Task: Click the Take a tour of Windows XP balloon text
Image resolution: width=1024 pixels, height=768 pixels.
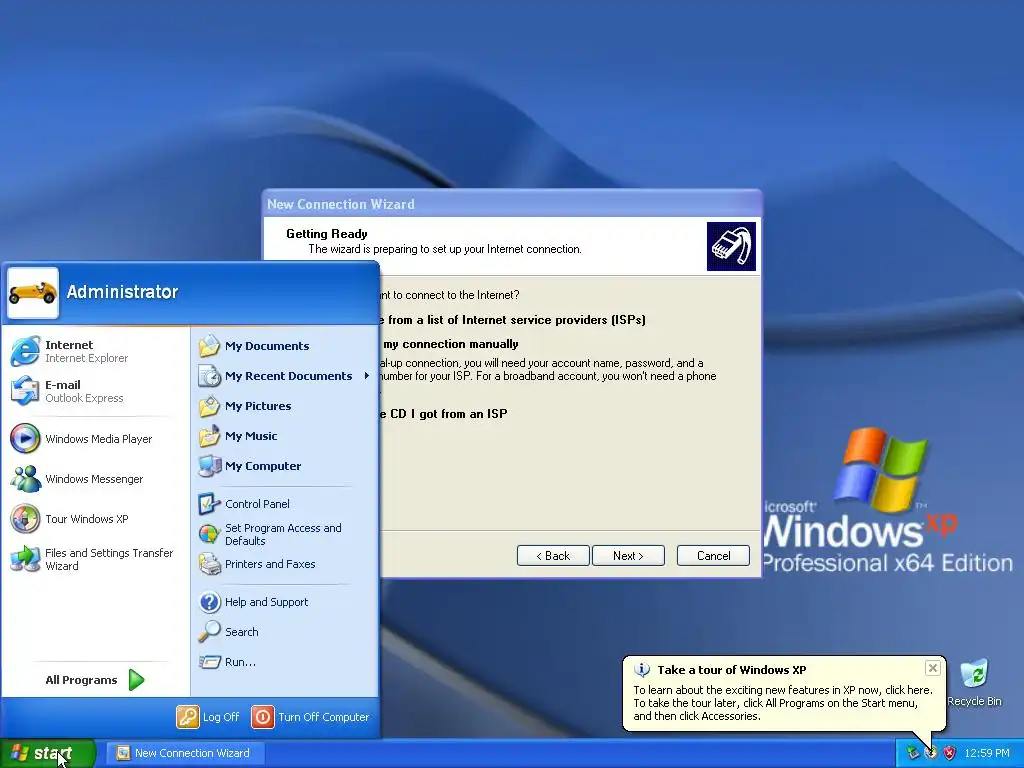Action: pyautogui.click(x=732, y=670)
